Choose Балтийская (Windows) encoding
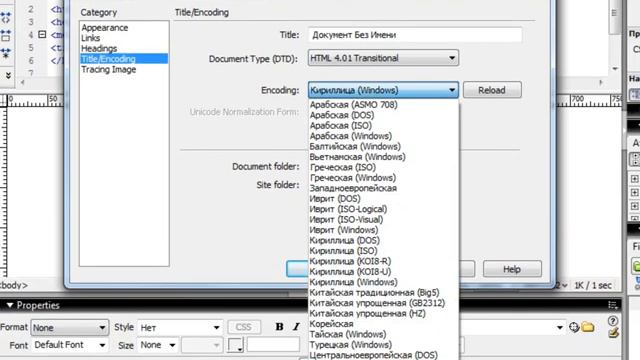Screen dimensions: 640x360 point(384,147)
